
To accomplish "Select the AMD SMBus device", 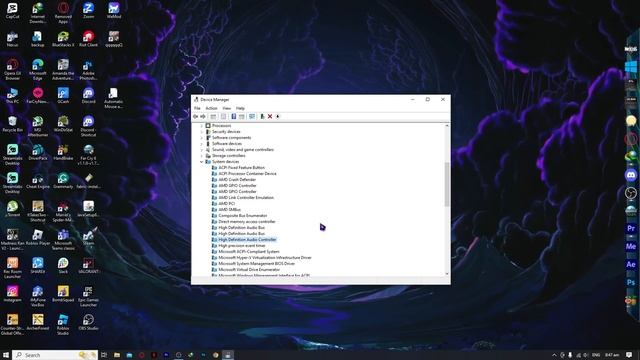I will tap(229, 209).
